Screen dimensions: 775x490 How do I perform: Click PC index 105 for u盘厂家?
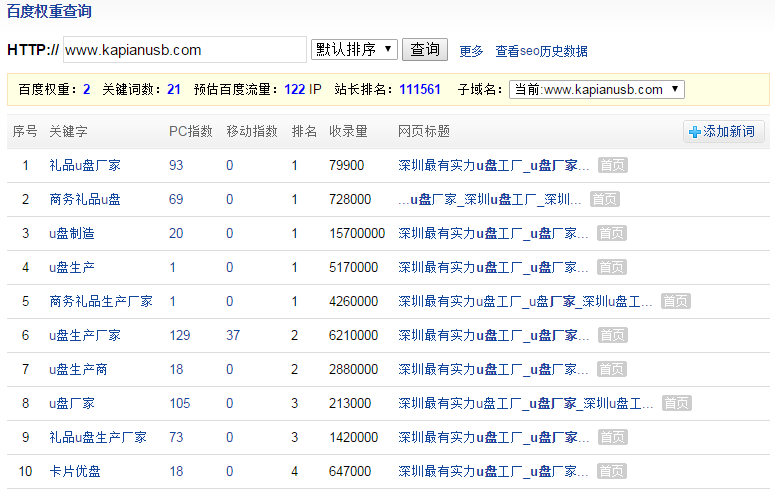180,403
